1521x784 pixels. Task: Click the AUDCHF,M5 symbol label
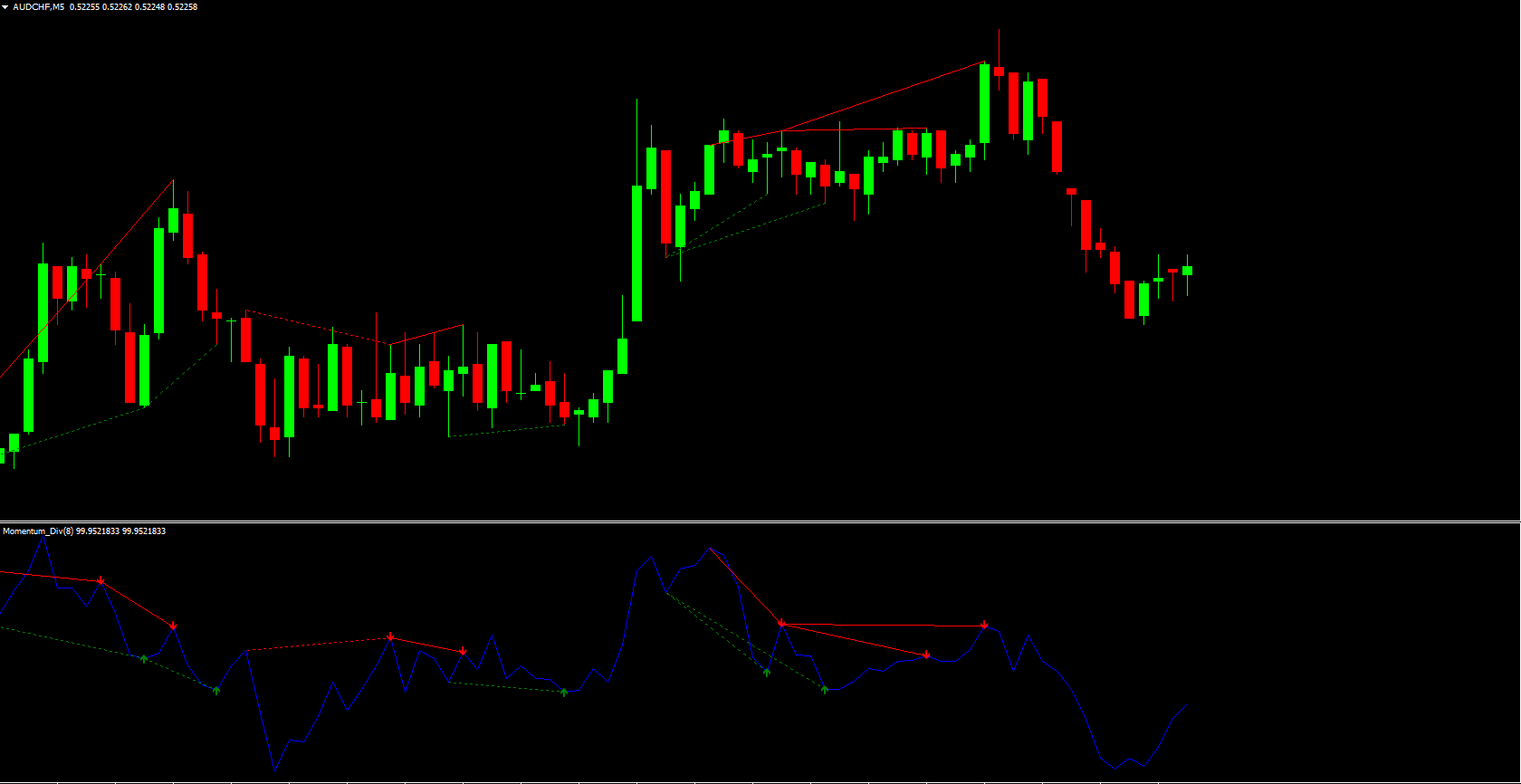pos(38,7)
